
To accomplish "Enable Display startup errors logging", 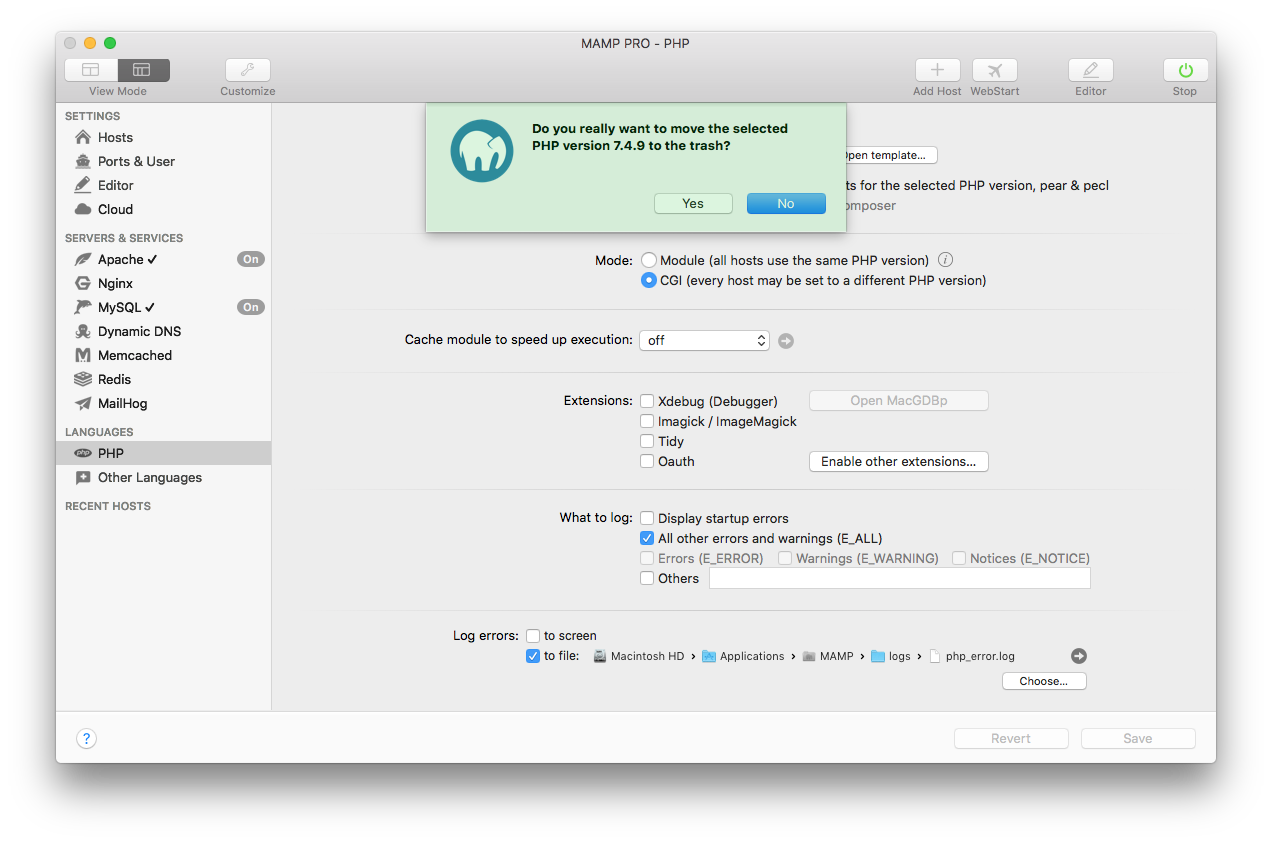I will tap(647, 518).
